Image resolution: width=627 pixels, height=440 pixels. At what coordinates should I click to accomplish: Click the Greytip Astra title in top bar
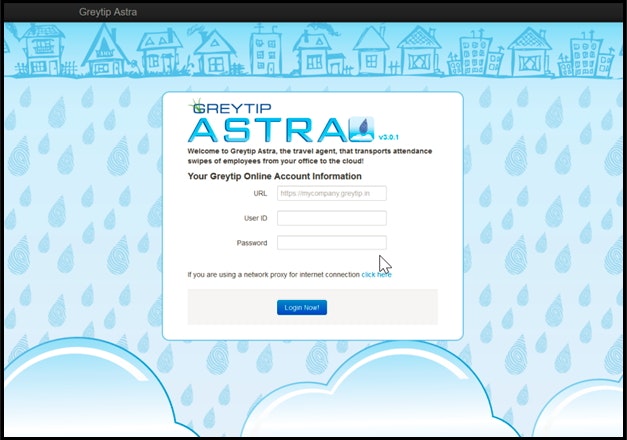(108, 12)
